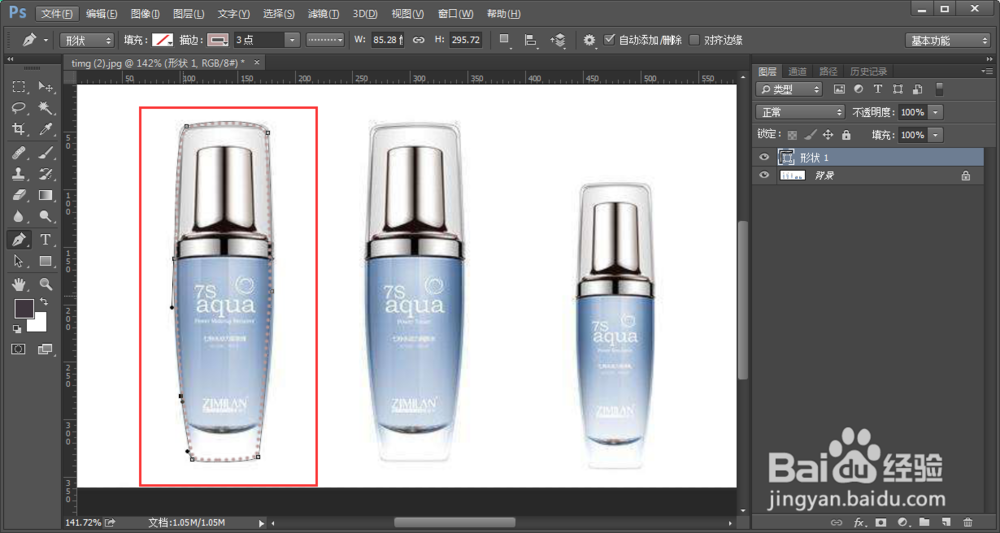Screen dimensions: 1000x533
Task: Select the Magic Wand tool
Action: tap(45, 108)
